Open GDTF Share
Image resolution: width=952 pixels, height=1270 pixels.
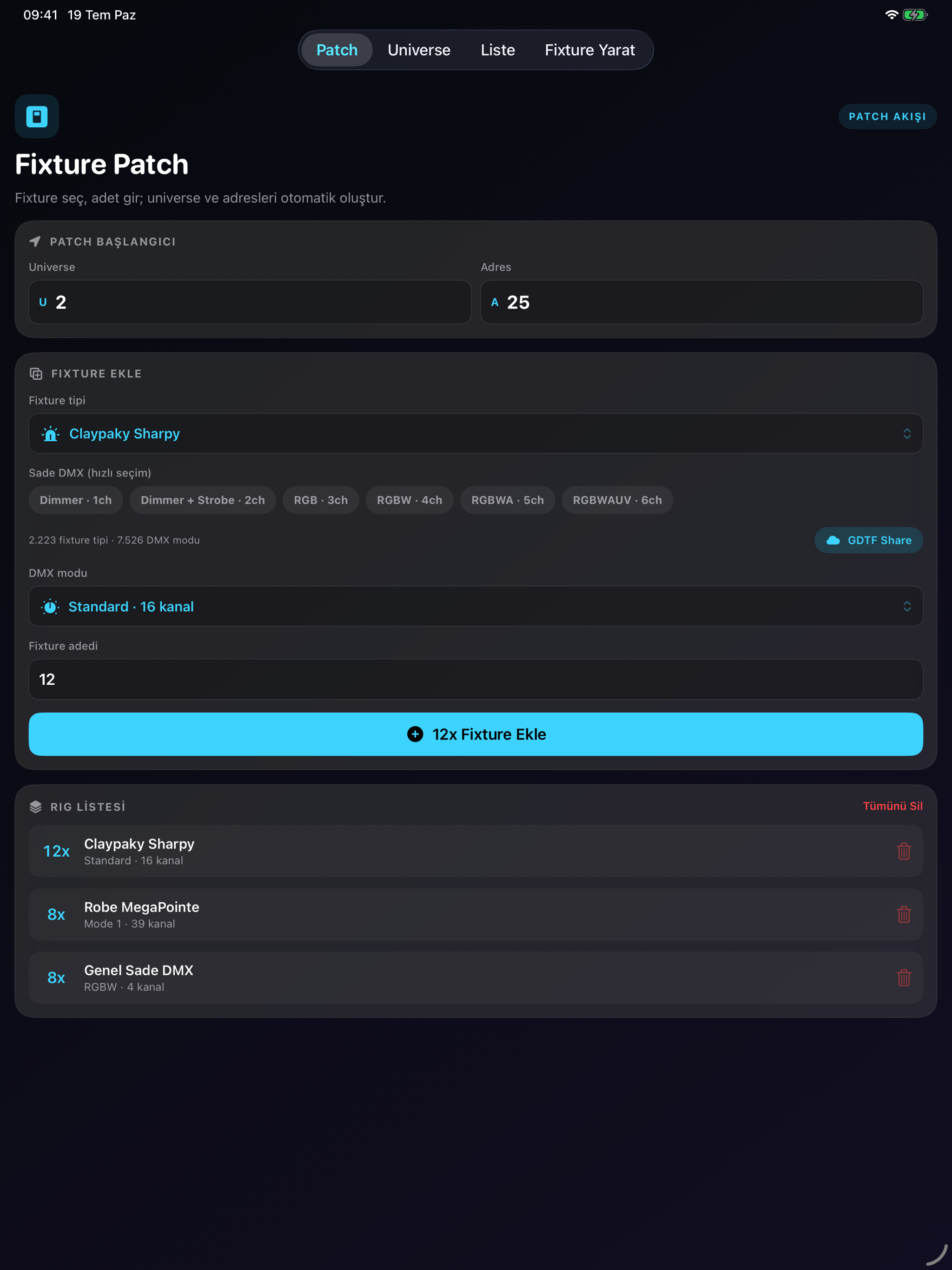click(x=869, y=540)
